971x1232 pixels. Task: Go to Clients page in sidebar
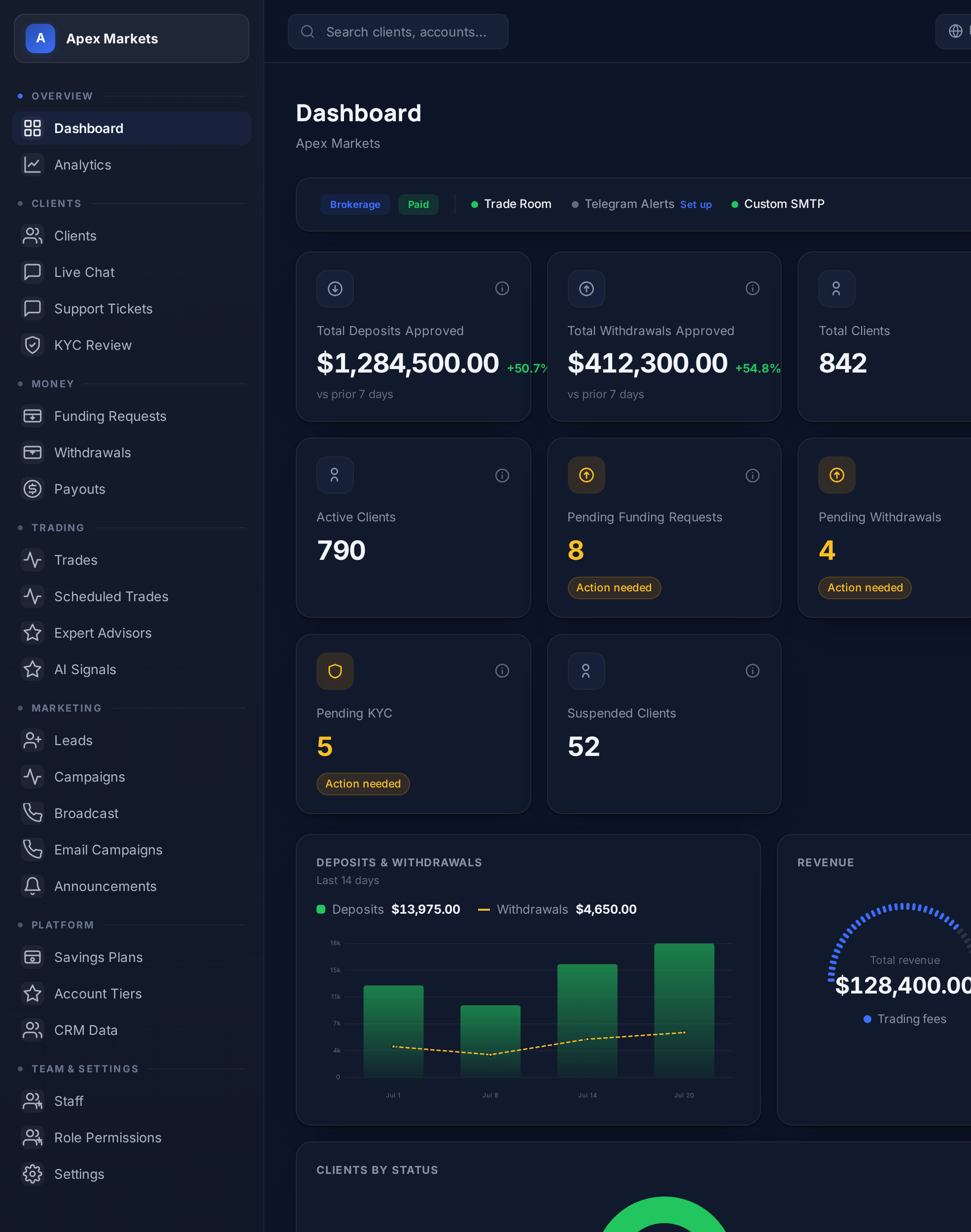click(131, 236)
